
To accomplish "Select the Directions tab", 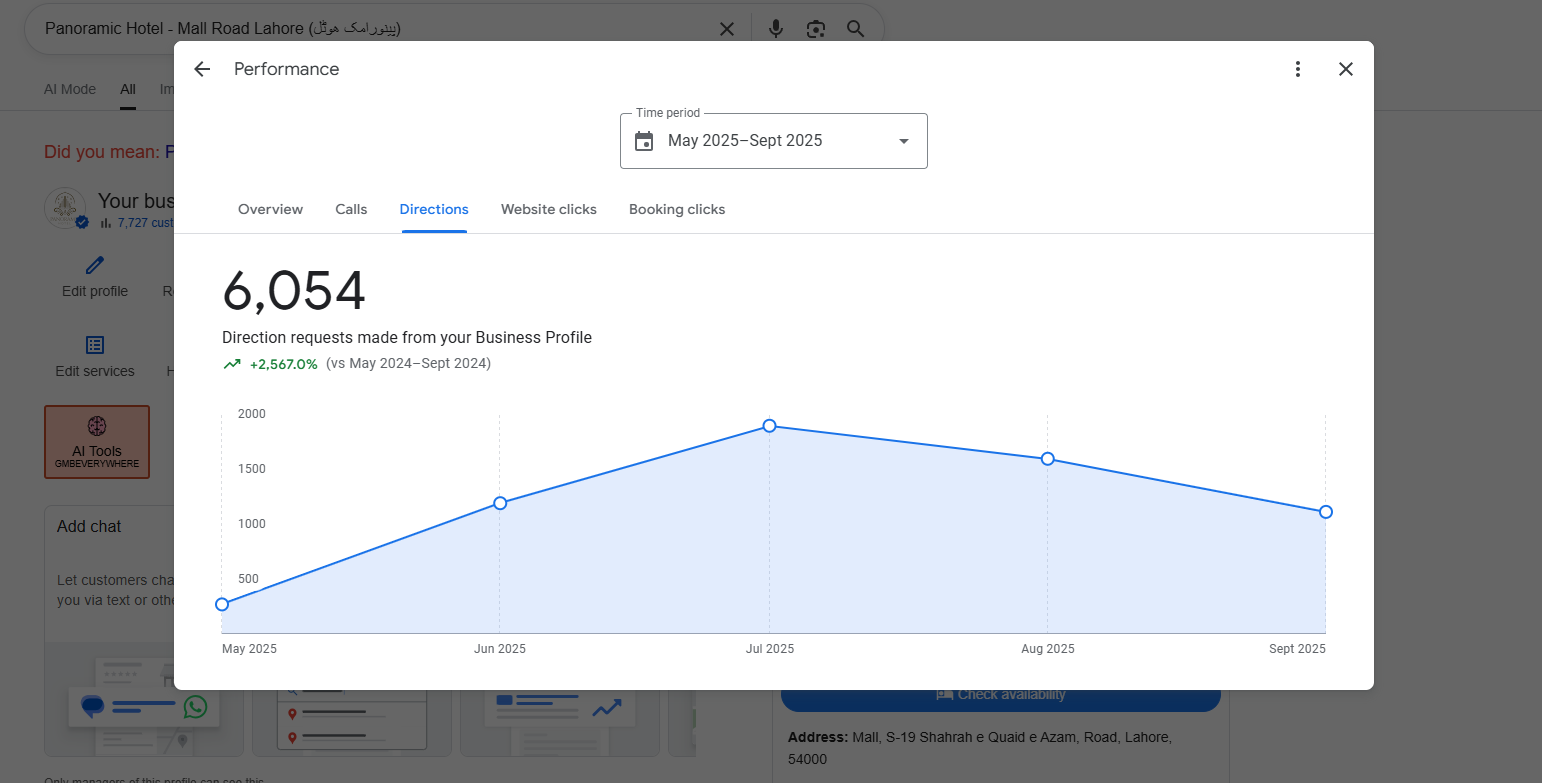I will pyautogui.click(x=434, y=209).
